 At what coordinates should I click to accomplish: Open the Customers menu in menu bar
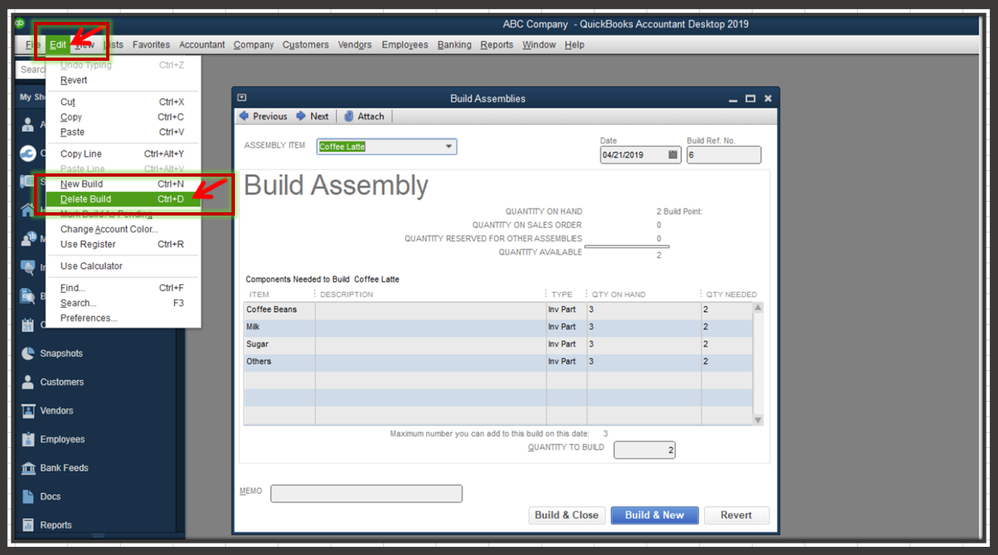click(306, 45)
